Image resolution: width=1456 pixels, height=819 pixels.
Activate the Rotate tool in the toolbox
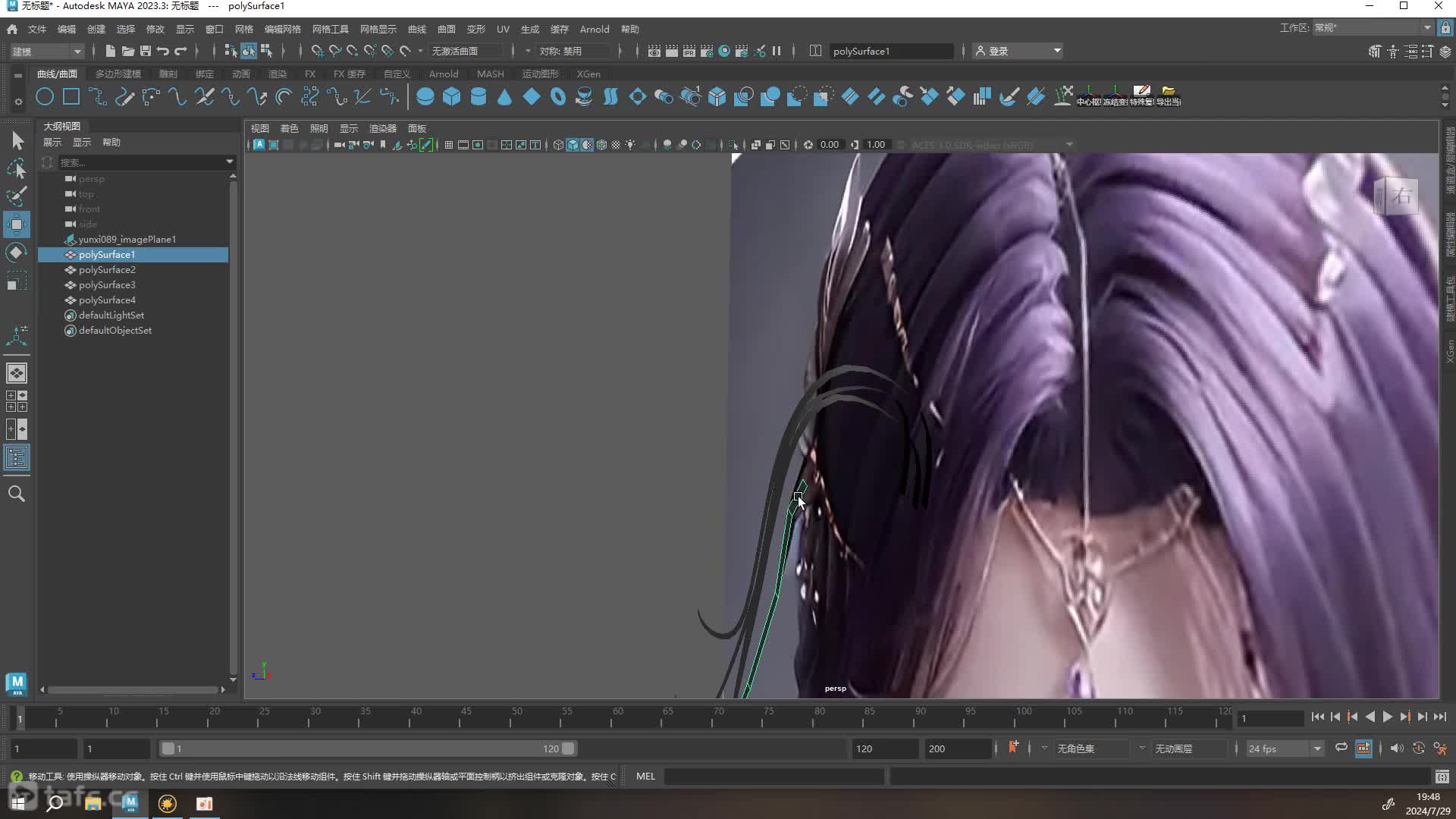pyautogui.click(x=17, y=253)
